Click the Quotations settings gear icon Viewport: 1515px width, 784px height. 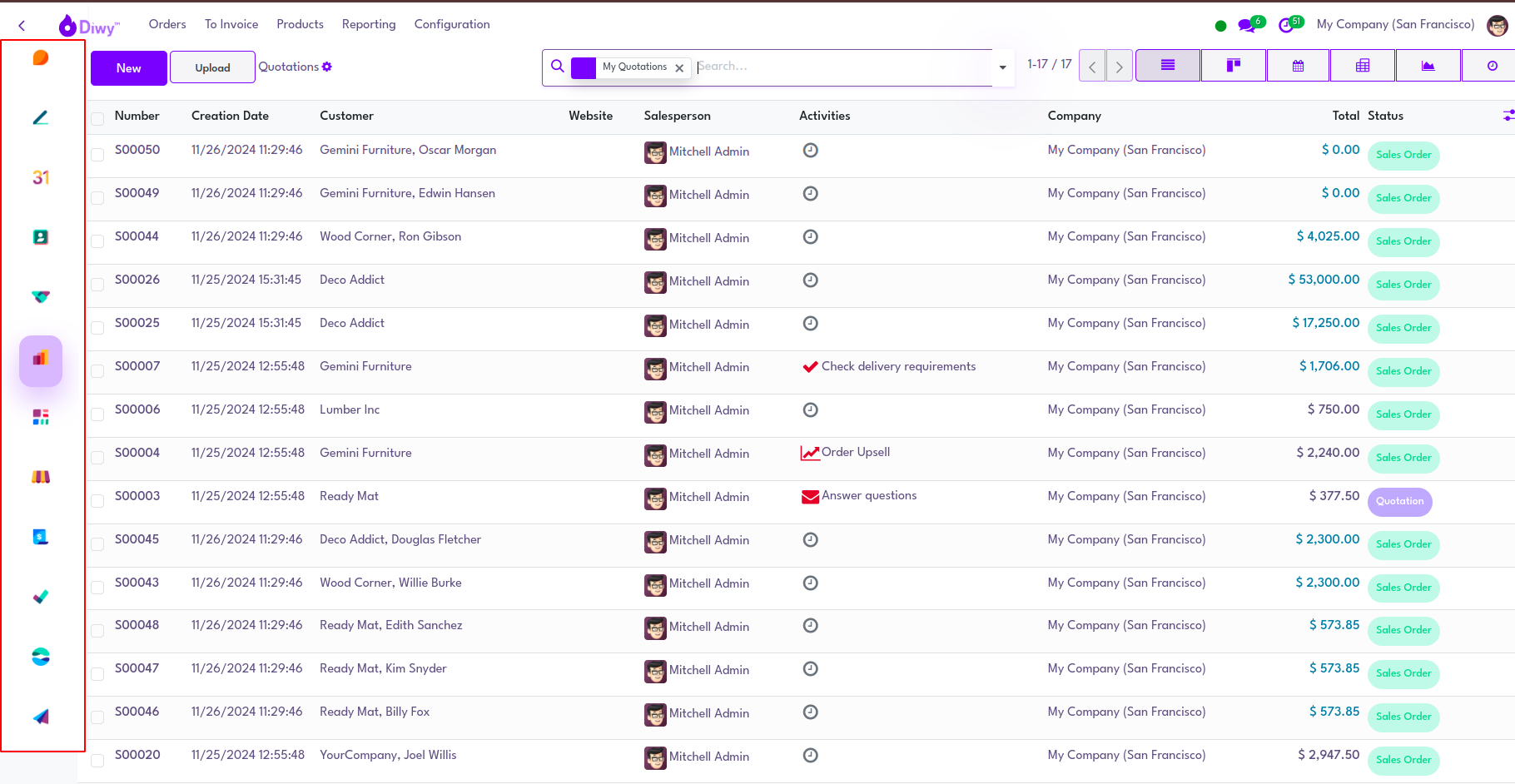click(327, 67)
